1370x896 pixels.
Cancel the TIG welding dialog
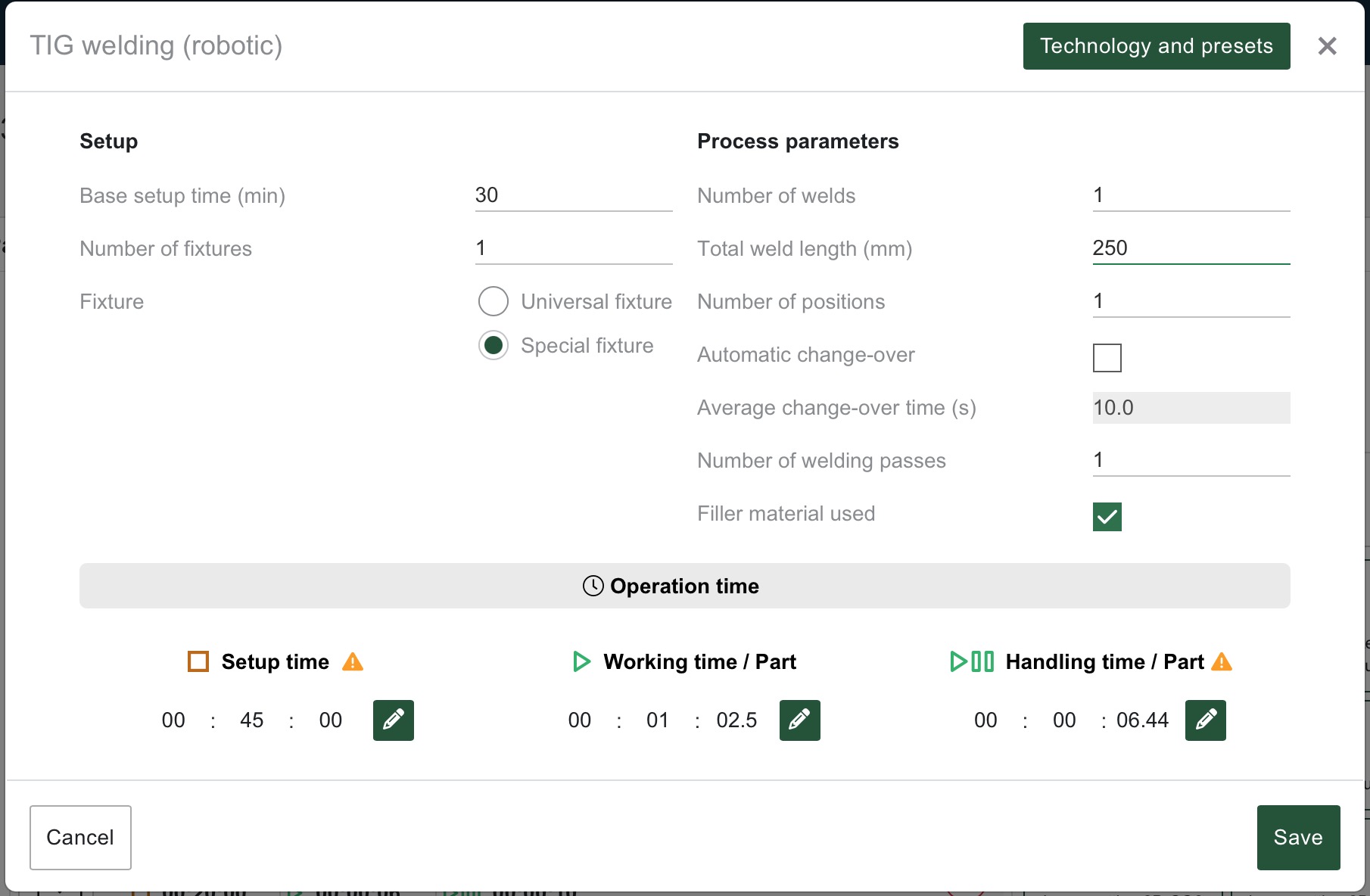80,837
